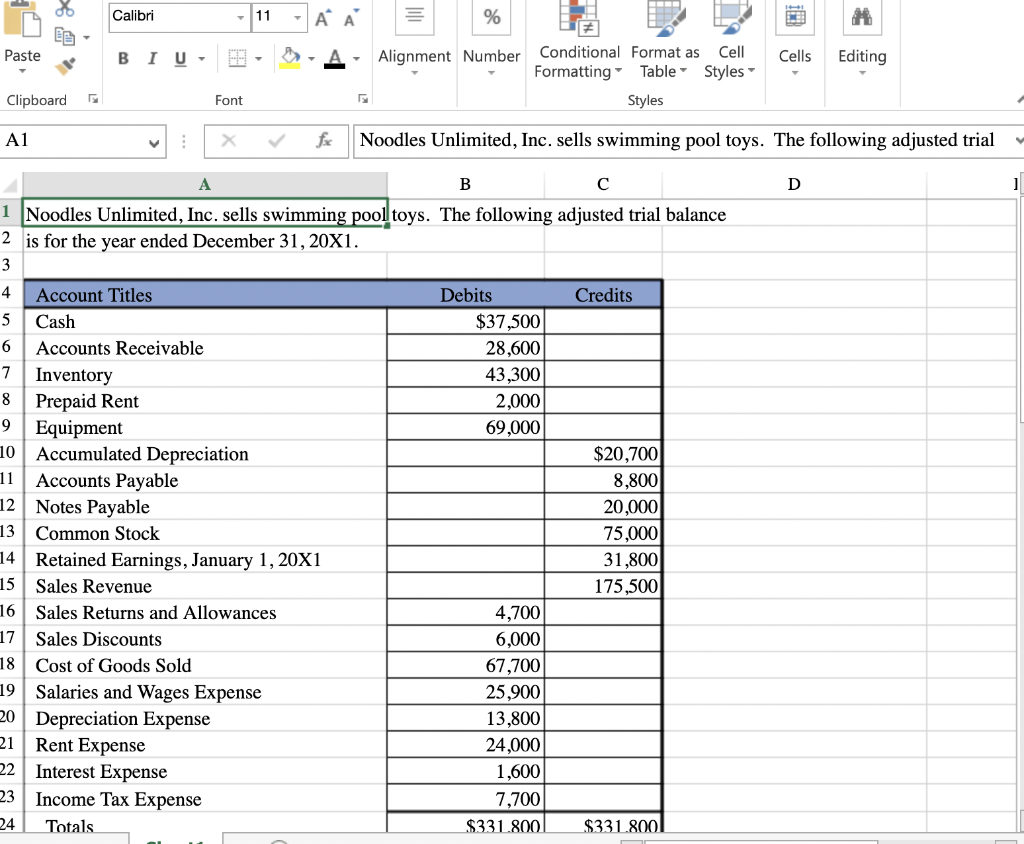The image size is (1024, 844).
Task: Click the Select All corner triangle
Action: (10, 186)
